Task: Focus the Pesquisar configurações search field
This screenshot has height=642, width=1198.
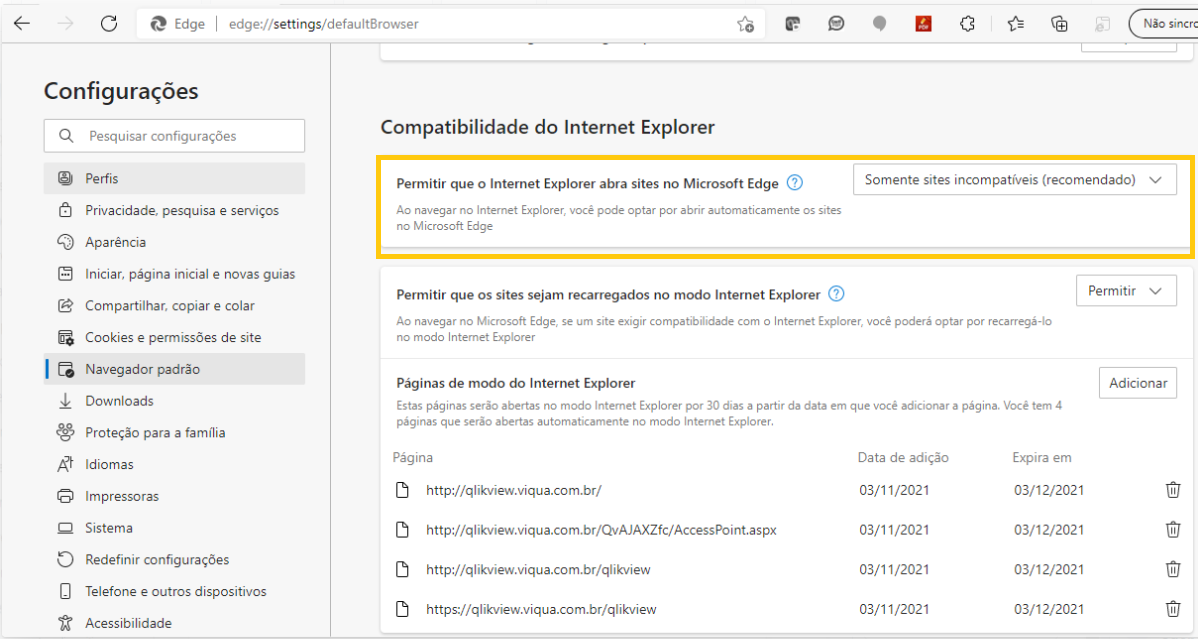Action: (174, 135)
